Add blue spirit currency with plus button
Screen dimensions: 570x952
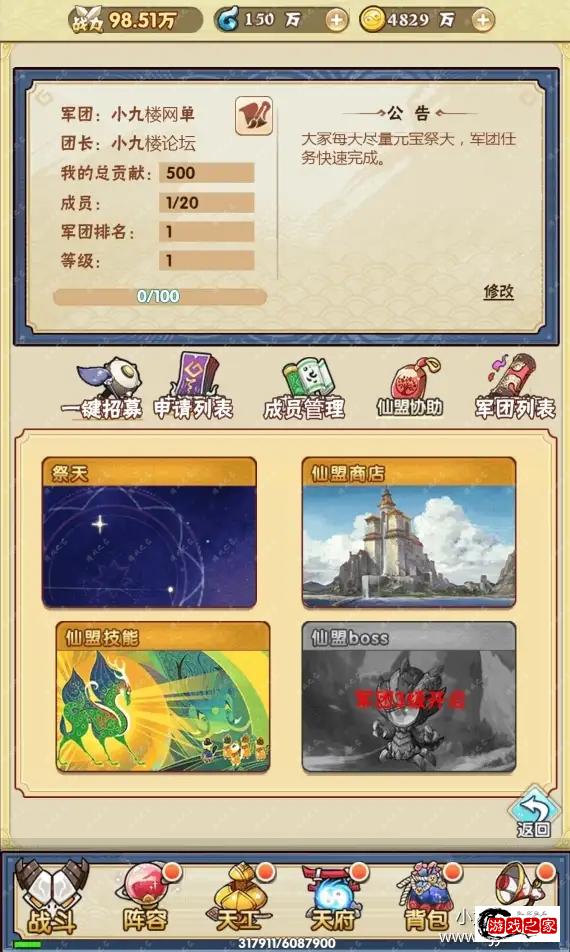click(336, 21)
